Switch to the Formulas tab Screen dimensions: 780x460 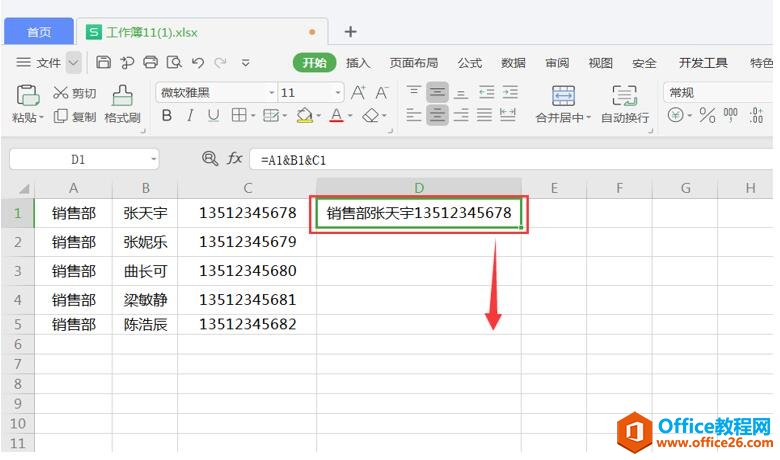point(470,63)
